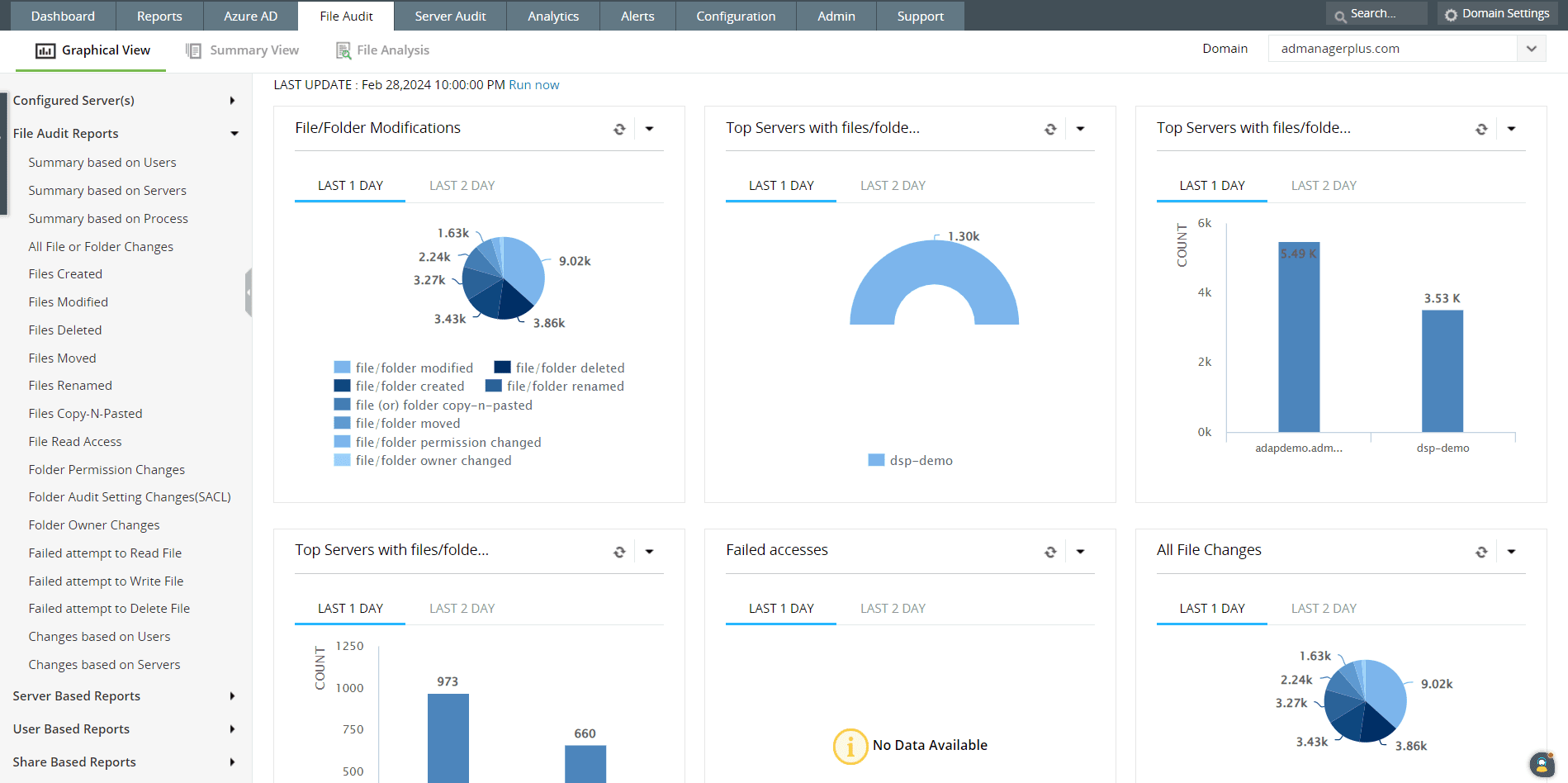Screen dimensions: 1568x783
Task: Switch to Server Audit tab
Action: click(450, 16)
